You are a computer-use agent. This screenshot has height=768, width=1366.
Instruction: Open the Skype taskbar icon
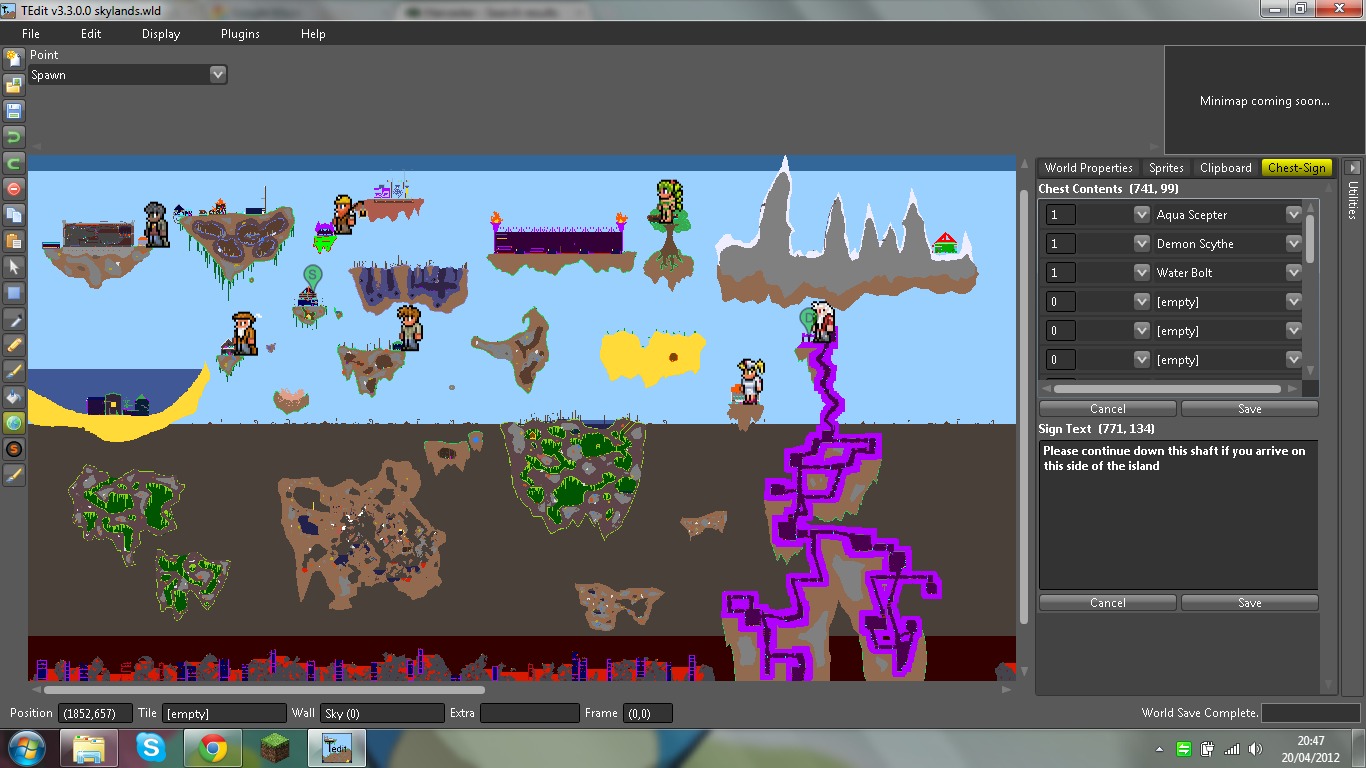(x=151, y=748)
